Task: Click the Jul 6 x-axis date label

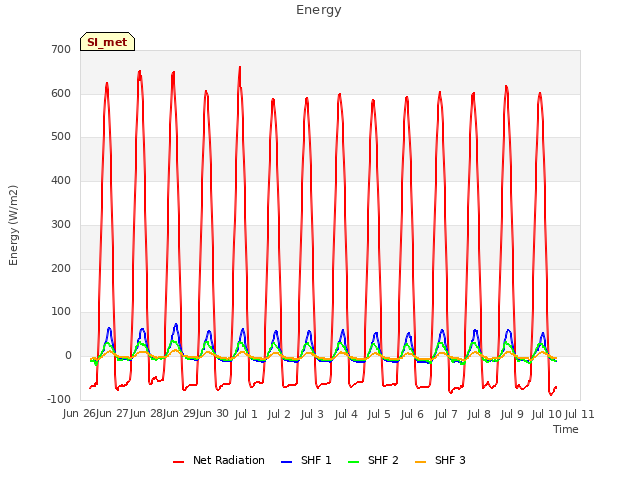Action: click(412, 414)
